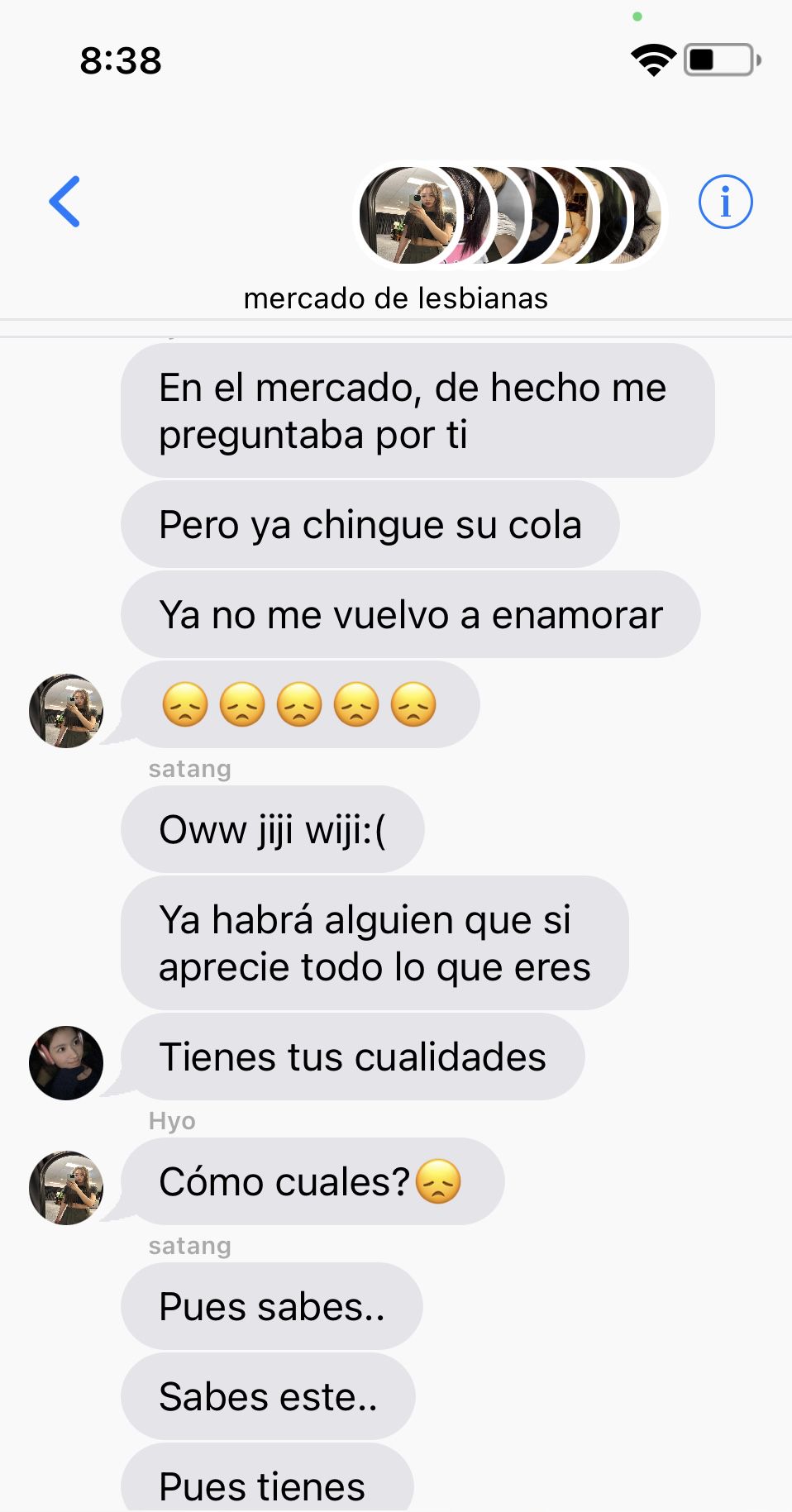
Task: Tap satang's avatar beside Cómo cuales?
Action: click(66, 1188)
